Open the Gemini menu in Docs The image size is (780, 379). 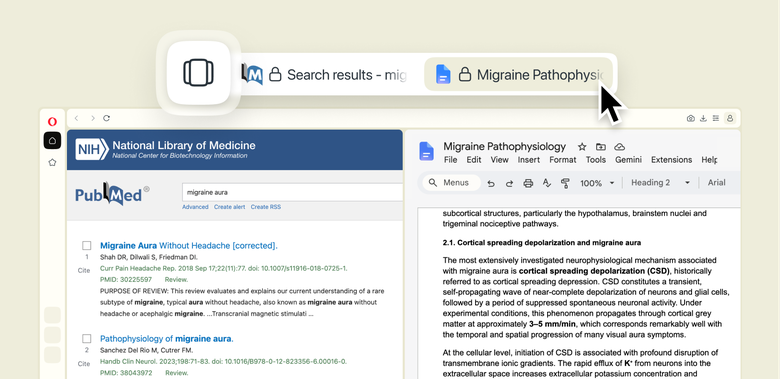pyautogui.click(x=628, y=160)
